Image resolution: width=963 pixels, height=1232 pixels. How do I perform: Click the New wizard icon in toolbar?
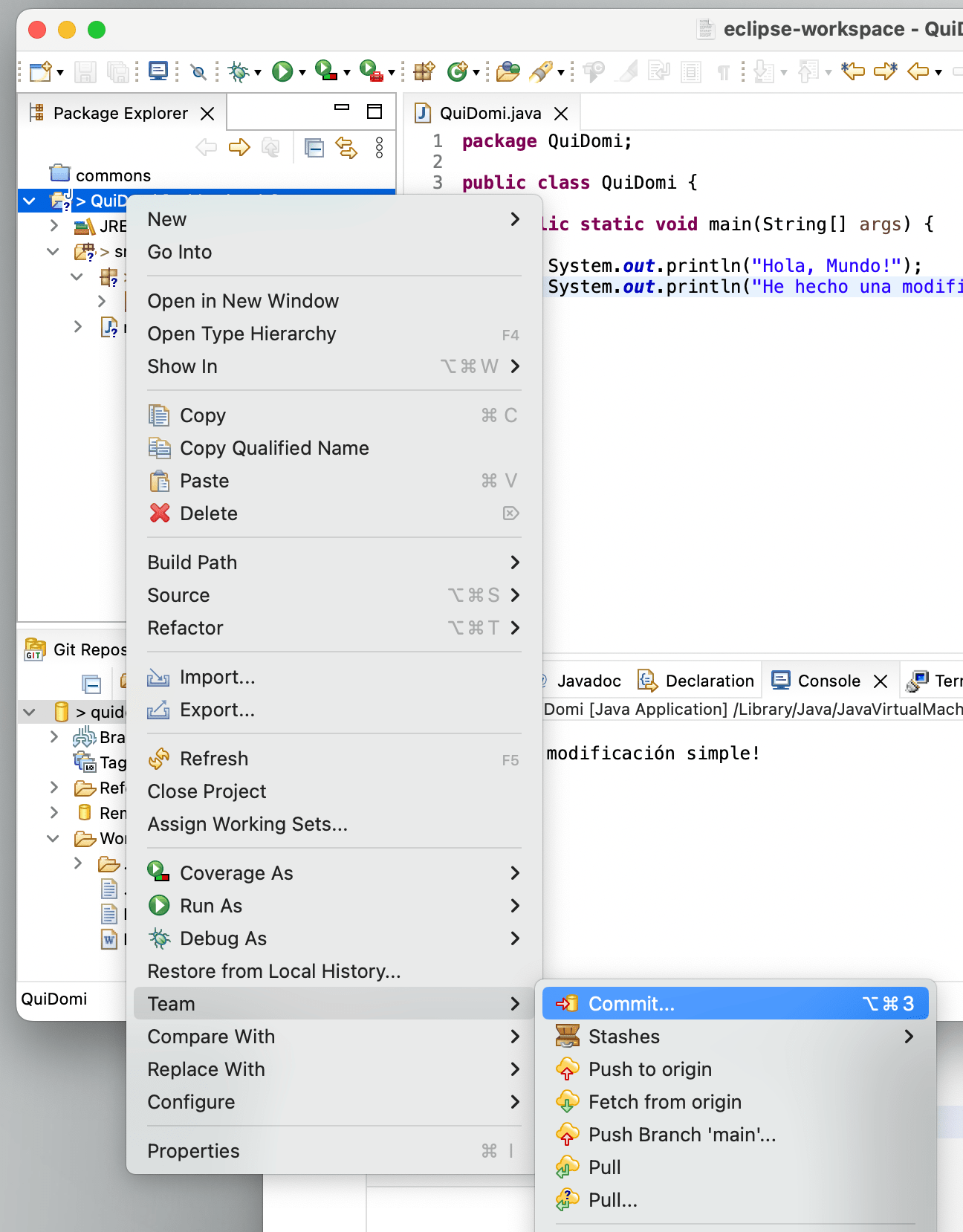coord(41,71)
